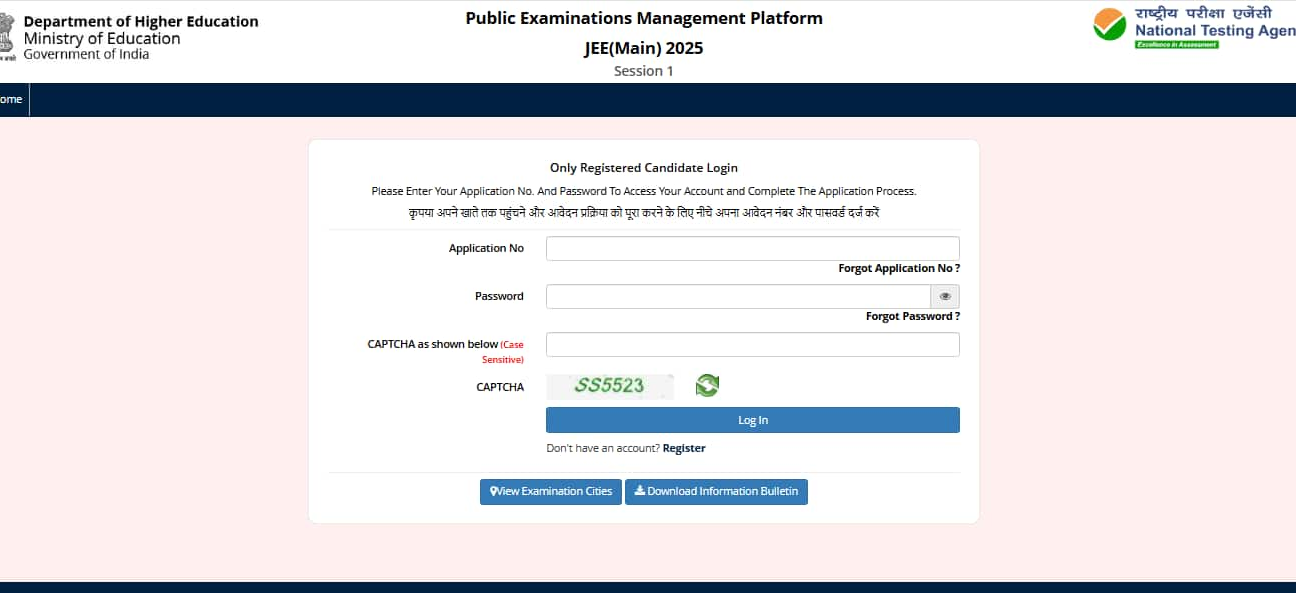Click the JEE(Main) 2025 heading

[643, 48]
